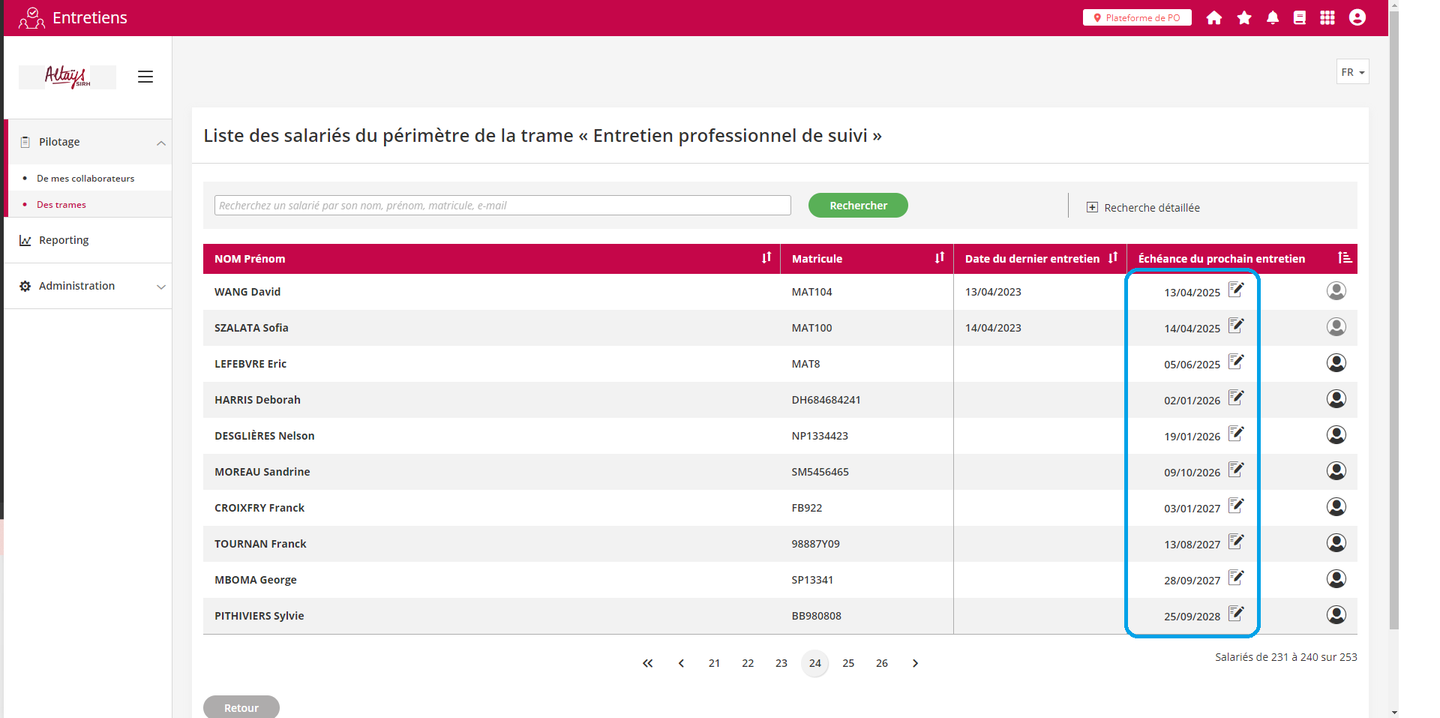
Task: Select De mes collaborateurs
Action: coord(85,178)
